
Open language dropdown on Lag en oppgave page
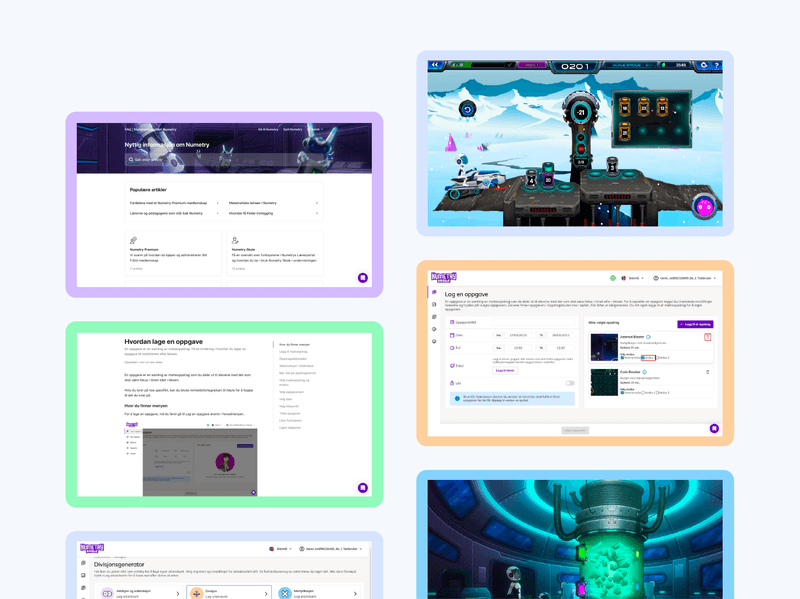point(633,278)
